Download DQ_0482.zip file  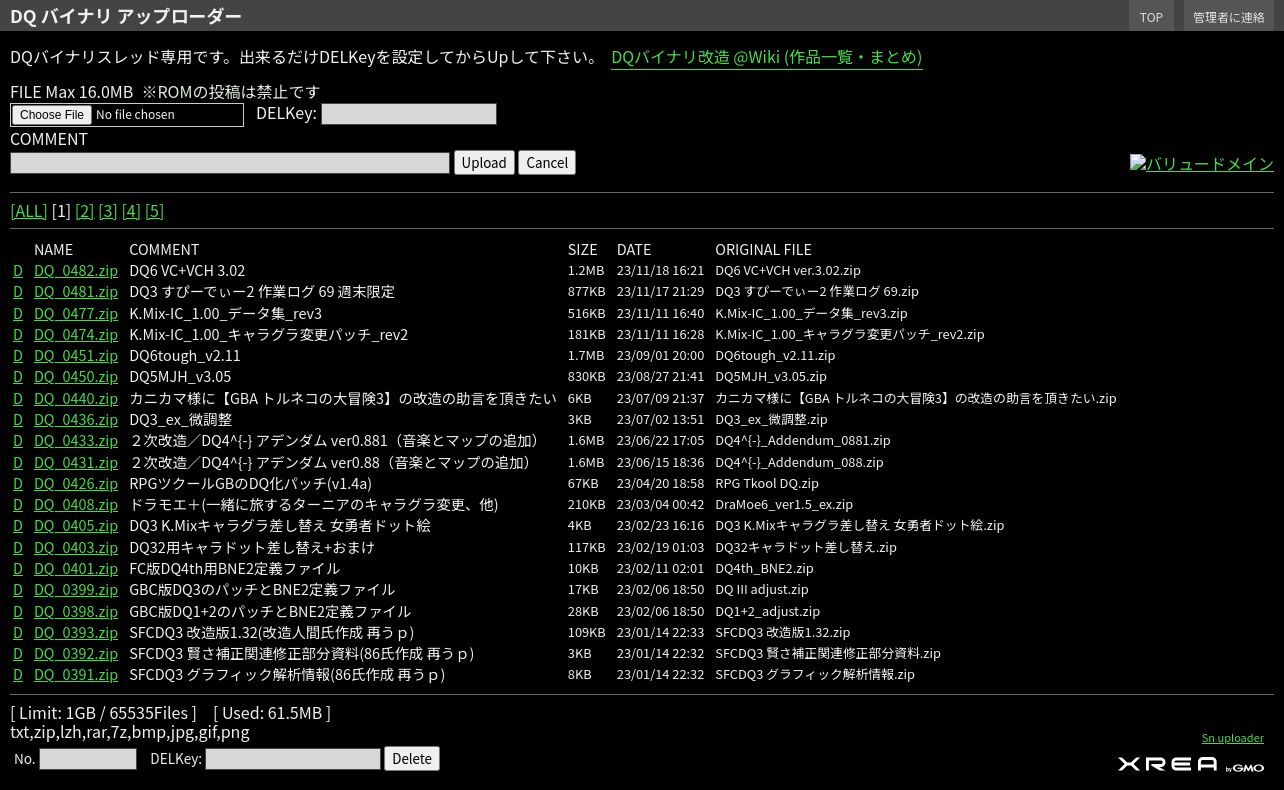(x=76, y=271)
